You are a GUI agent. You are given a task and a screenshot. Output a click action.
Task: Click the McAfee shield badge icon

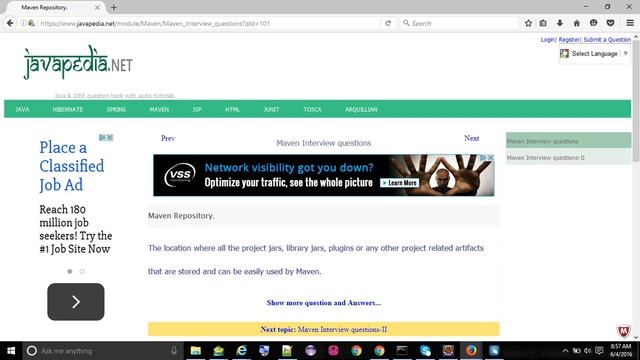point(623,331)
